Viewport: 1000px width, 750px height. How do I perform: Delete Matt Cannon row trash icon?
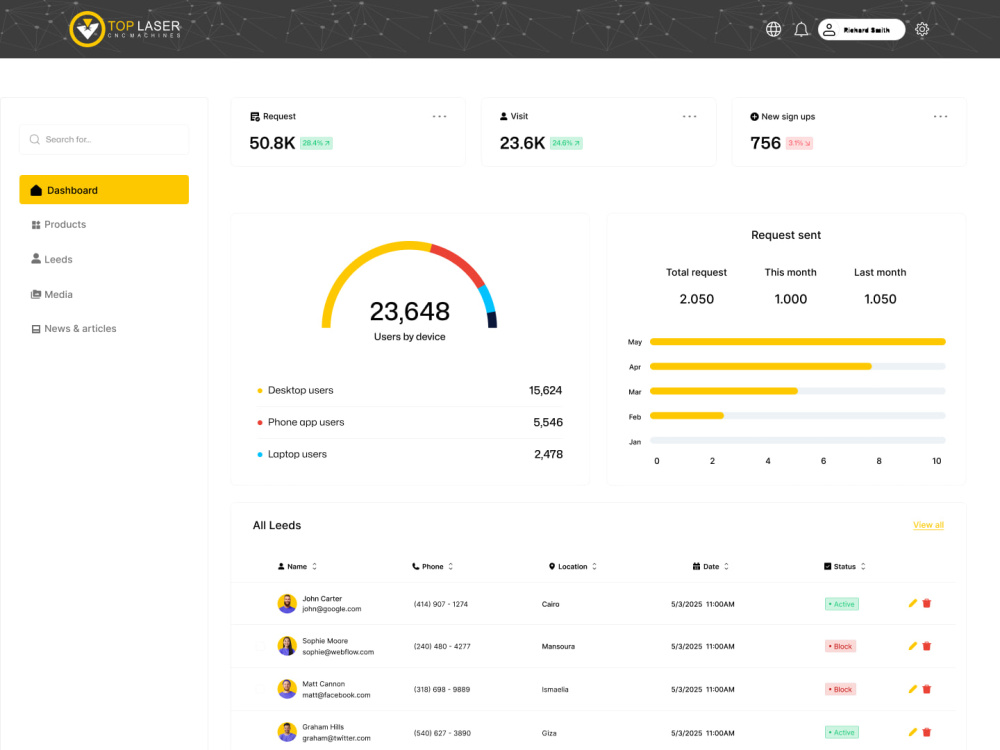coord(927,689)
